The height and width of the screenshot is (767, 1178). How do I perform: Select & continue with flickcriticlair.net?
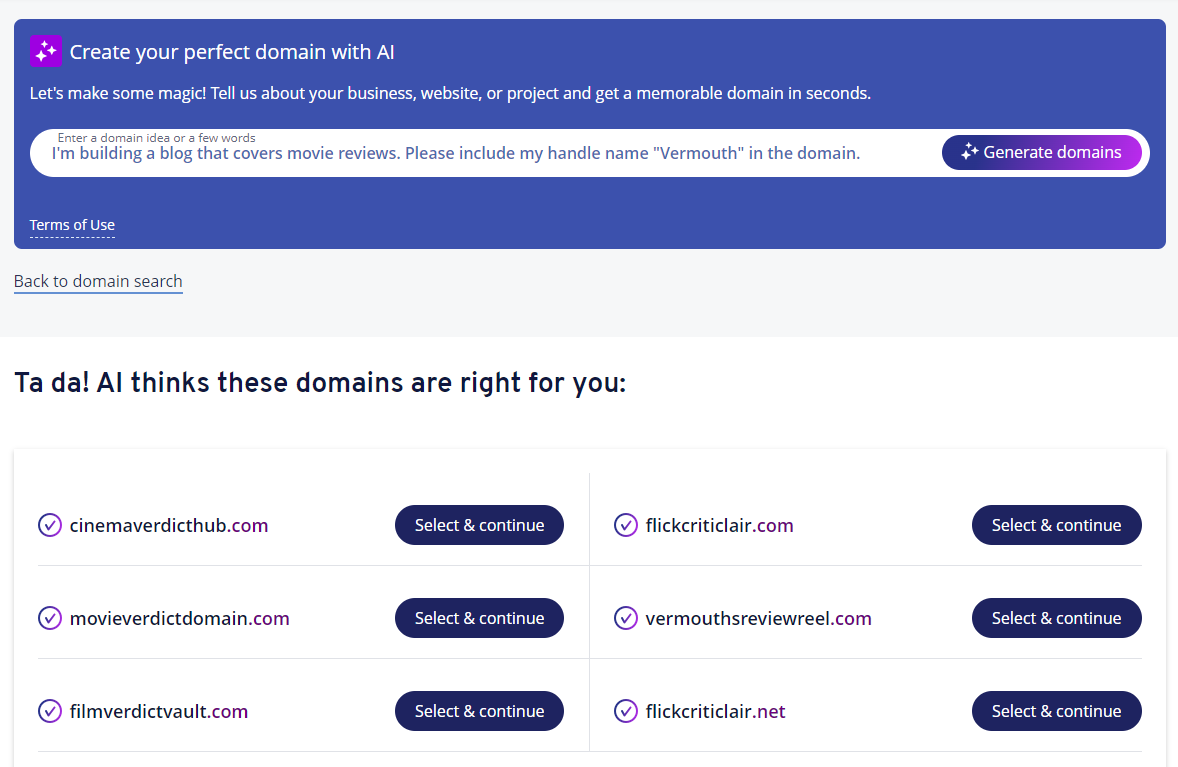tap(1056, 711)
